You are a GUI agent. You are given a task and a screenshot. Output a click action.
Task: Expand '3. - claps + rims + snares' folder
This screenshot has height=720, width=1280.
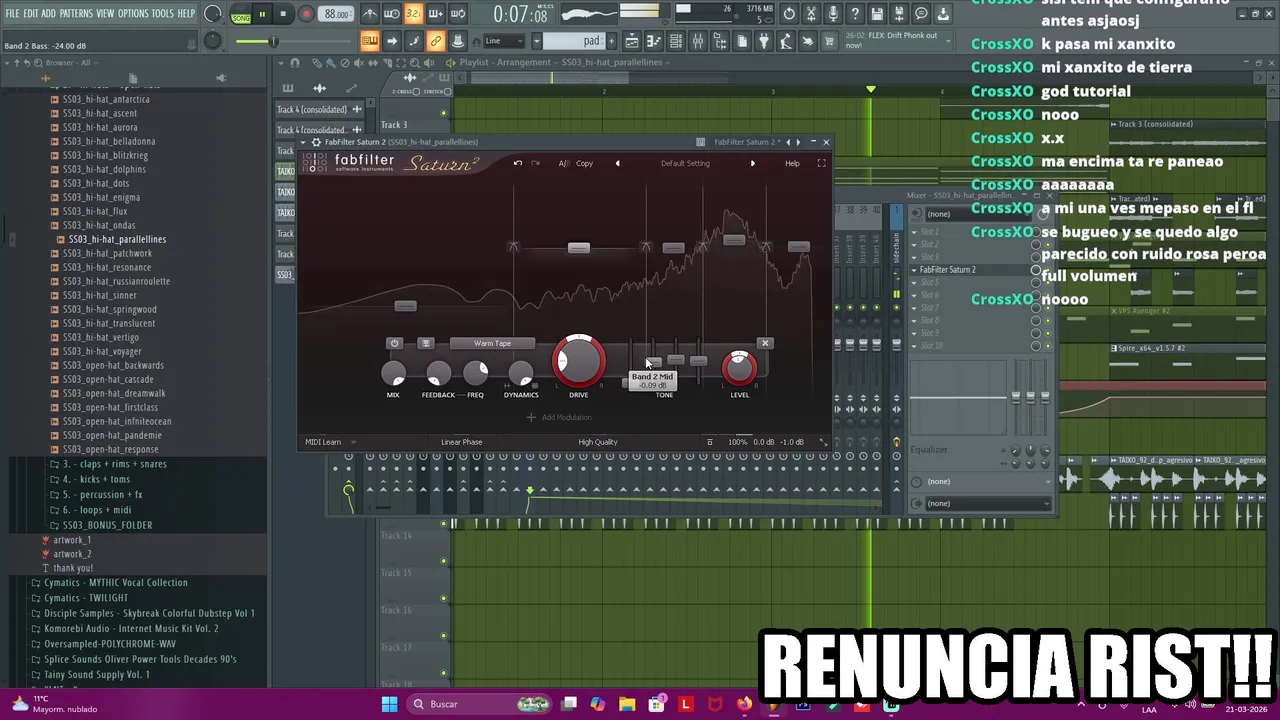(x=109, y=464)
